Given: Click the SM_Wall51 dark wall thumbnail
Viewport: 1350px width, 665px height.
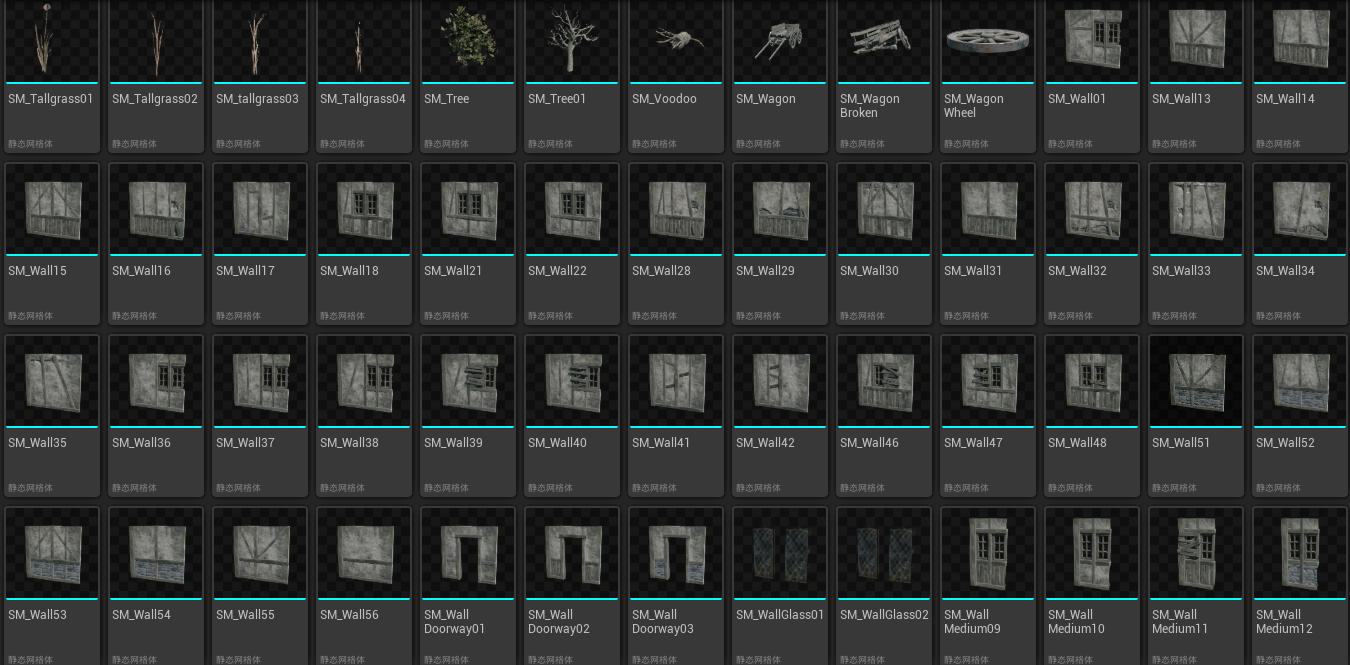Looking at the screenshot, I should coord(1196,381).
